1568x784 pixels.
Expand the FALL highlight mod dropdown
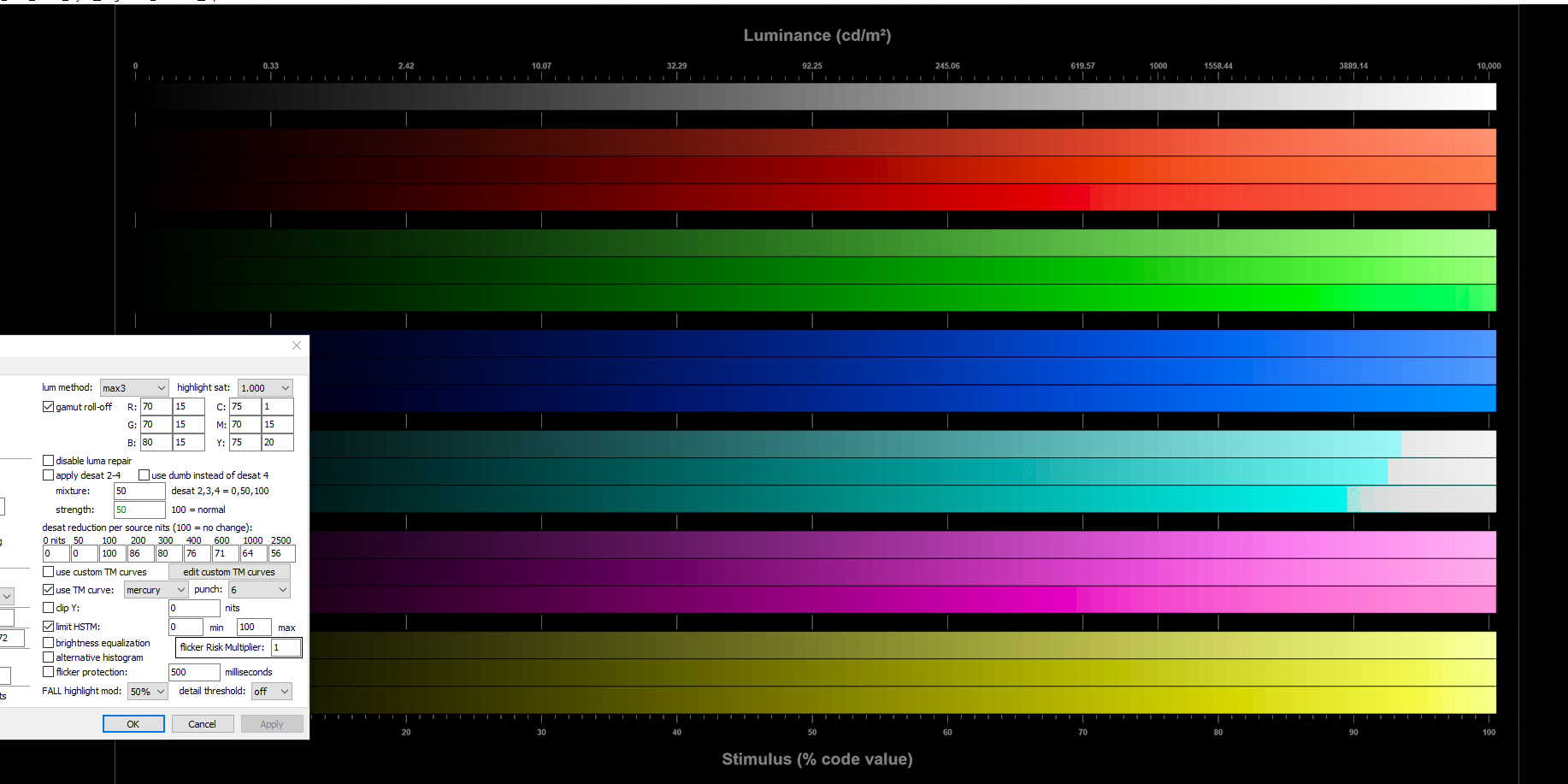(148, 692)
